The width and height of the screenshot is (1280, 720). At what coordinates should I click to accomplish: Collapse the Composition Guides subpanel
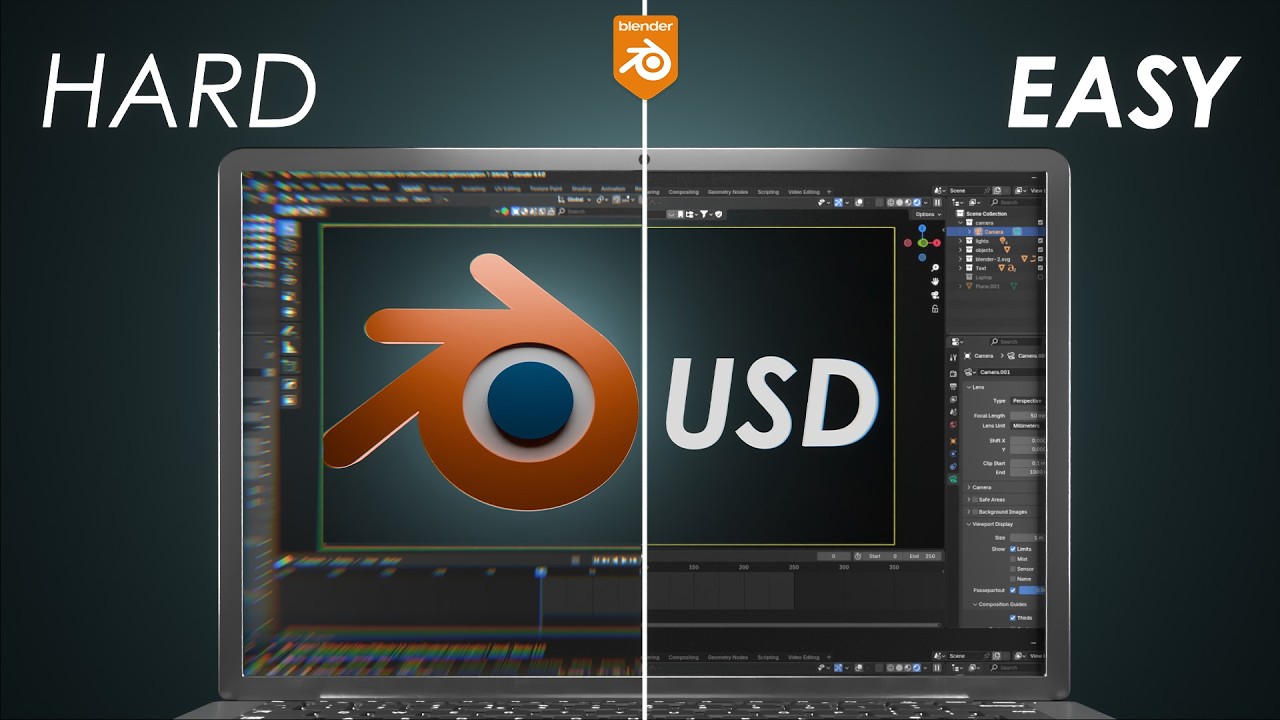click(x=975, y=604)
